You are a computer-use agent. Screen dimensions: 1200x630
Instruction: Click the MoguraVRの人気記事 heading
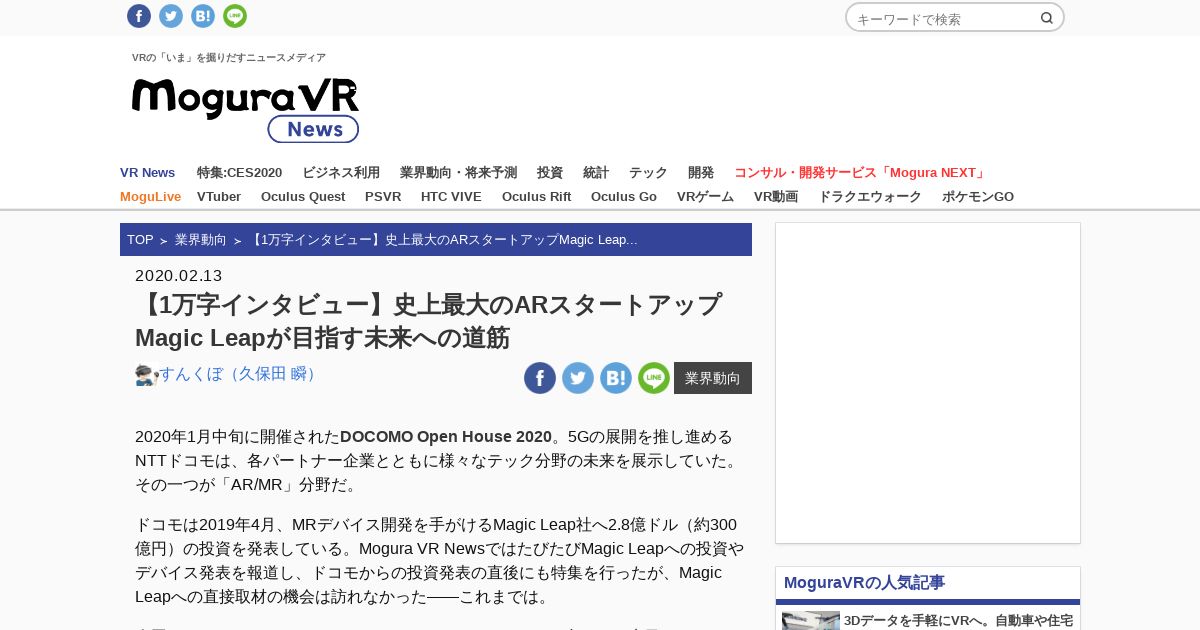pyautogui.click(x=864, y=582)
